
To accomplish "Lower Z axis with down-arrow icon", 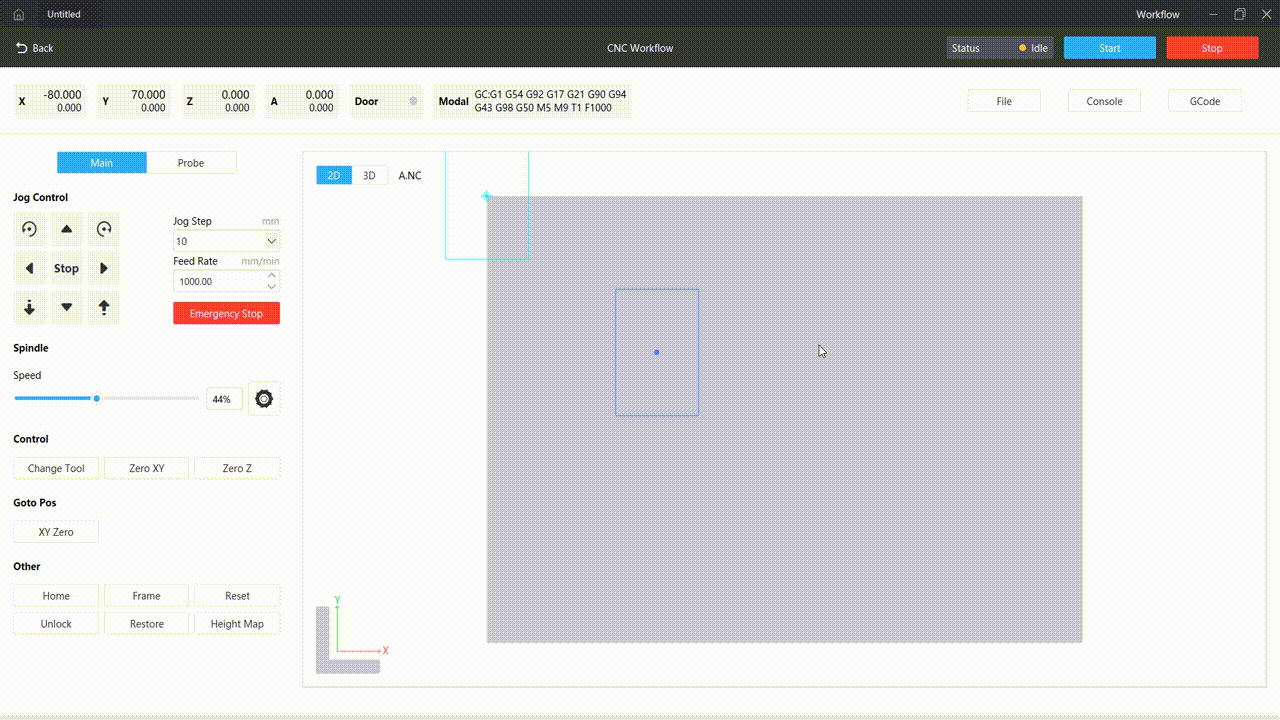I will (x=29, y=307).
